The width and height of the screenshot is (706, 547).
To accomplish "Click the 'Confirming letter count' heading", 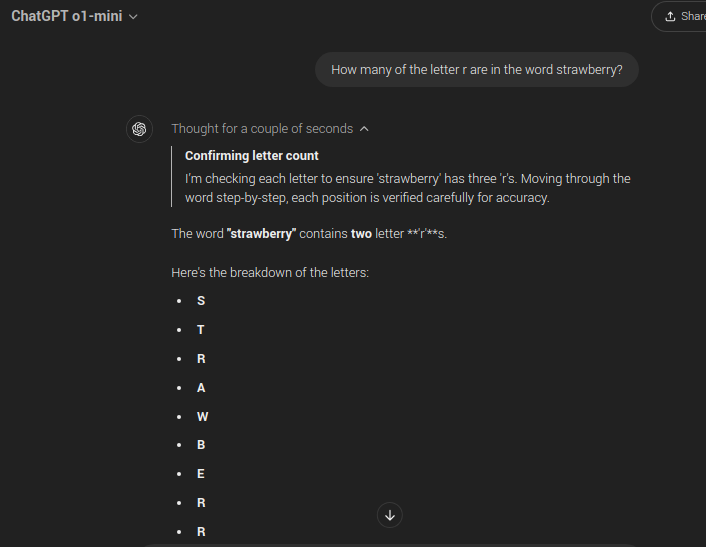I will tap(252, 155).
